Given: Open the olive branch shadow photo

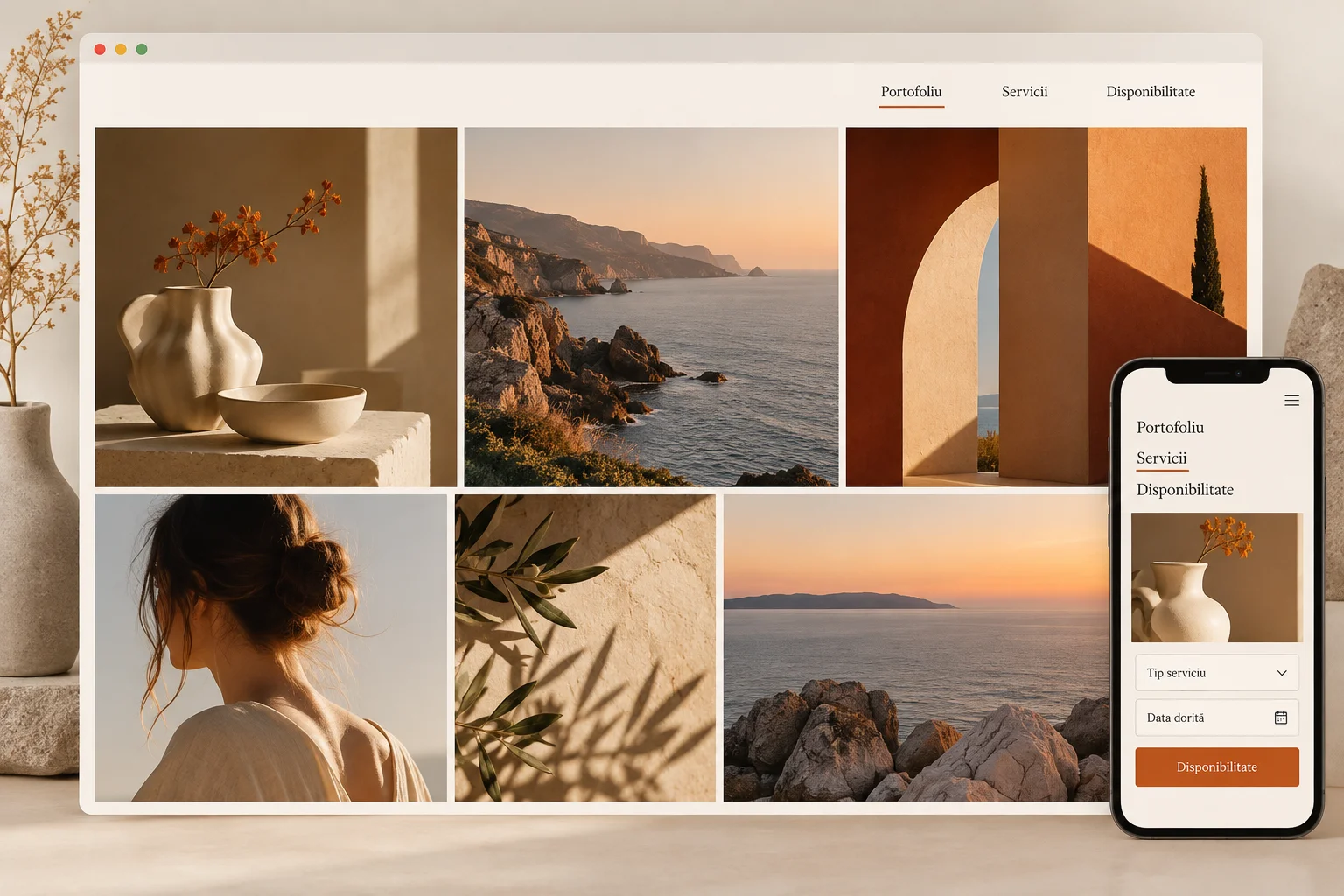Looking at the screenshot, I should (585, 647).
